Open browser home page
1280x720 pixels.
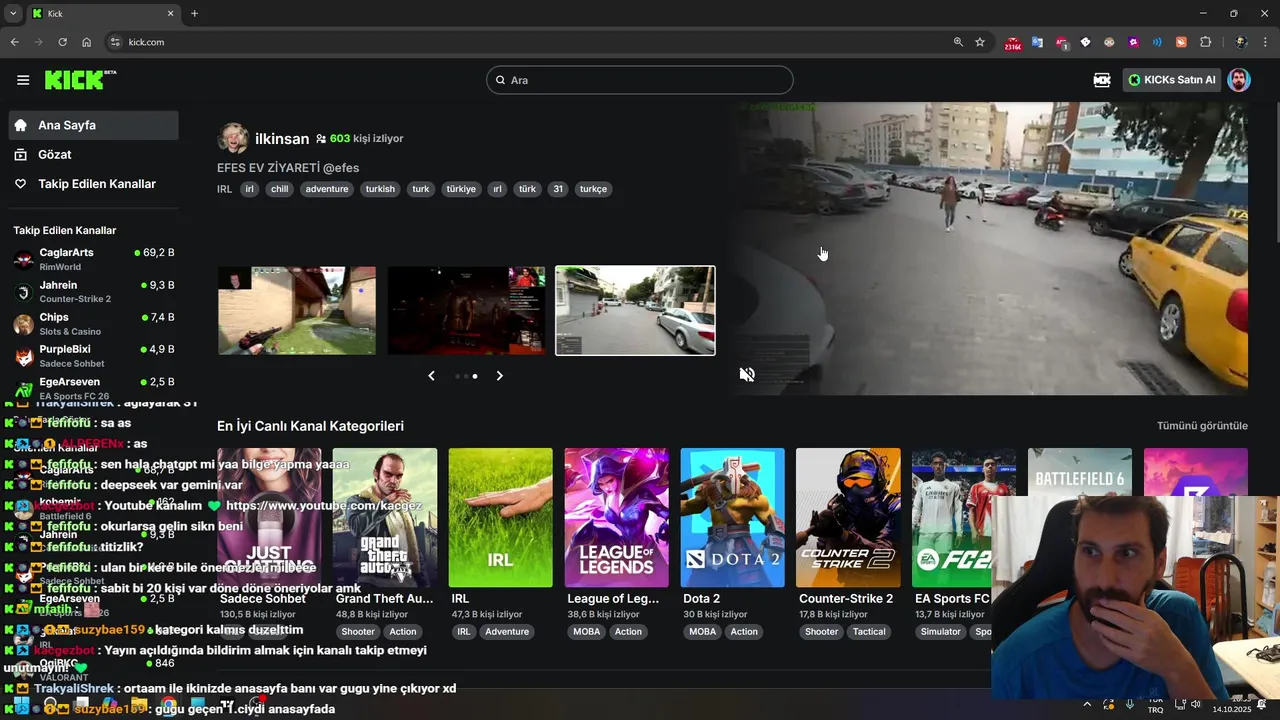87,42
